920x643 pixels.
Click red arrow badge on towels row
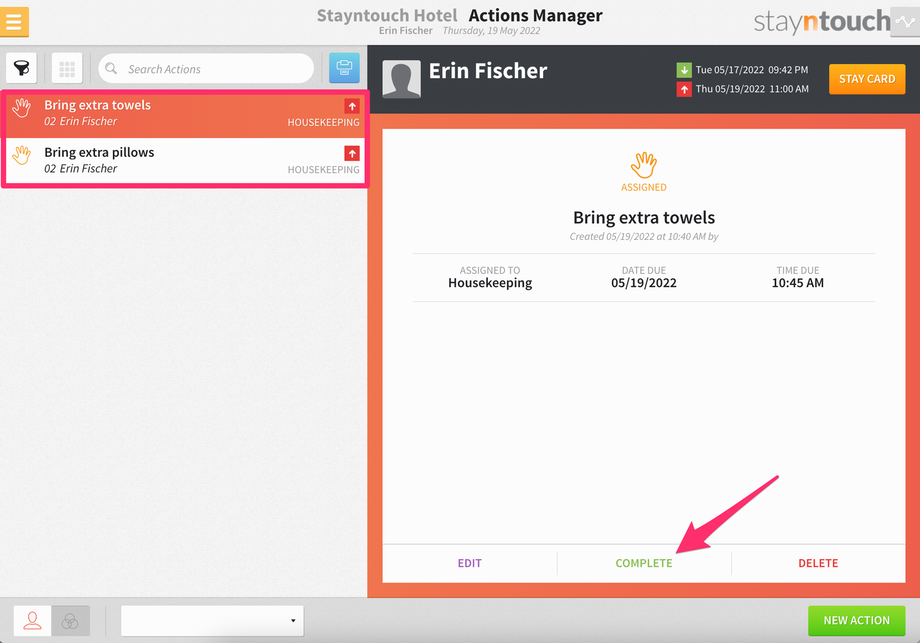352,106
